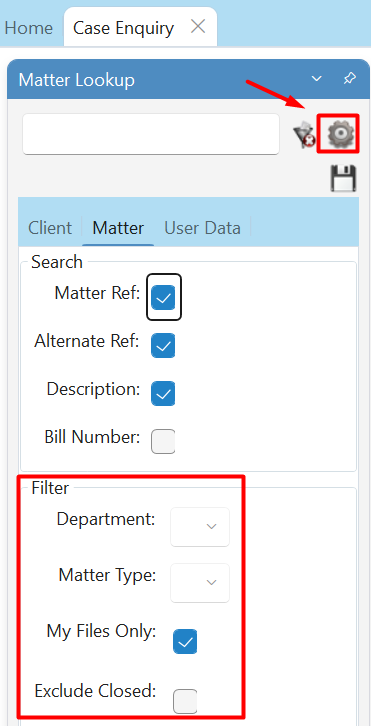Enable the Bill Number checkbox
The image size is (371, 726).
coord(163,442)
